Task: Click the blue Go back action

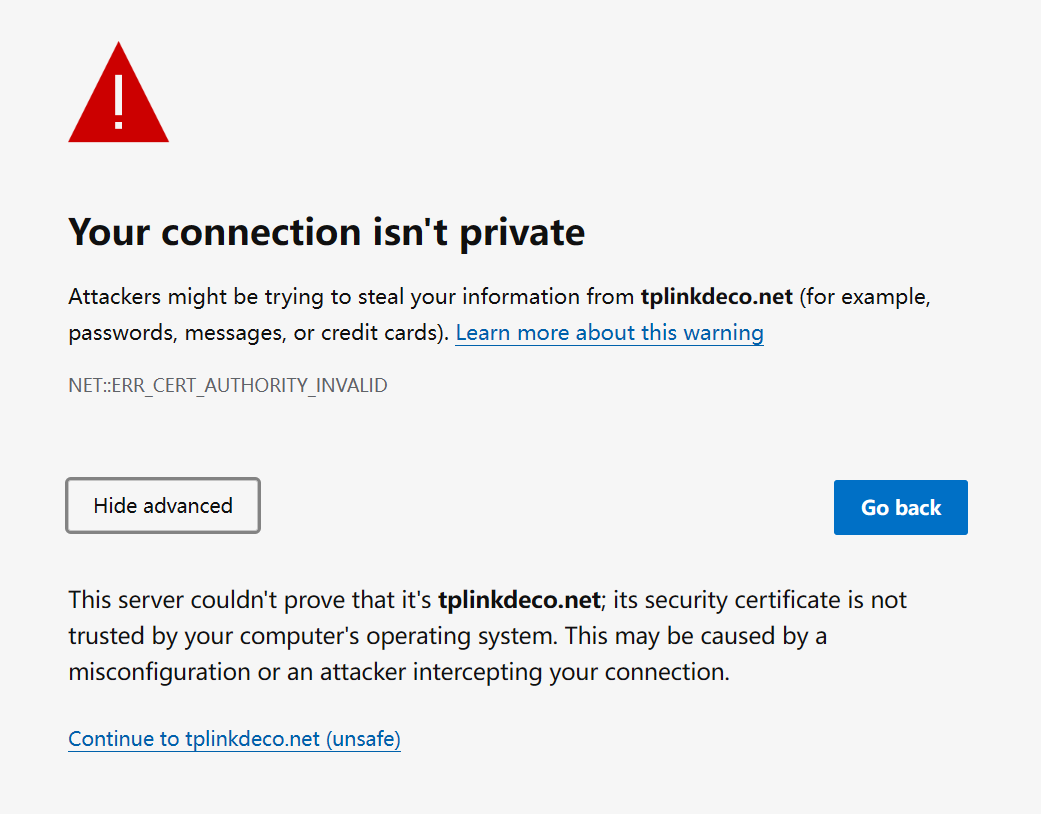Action: (x=899, y=507)
